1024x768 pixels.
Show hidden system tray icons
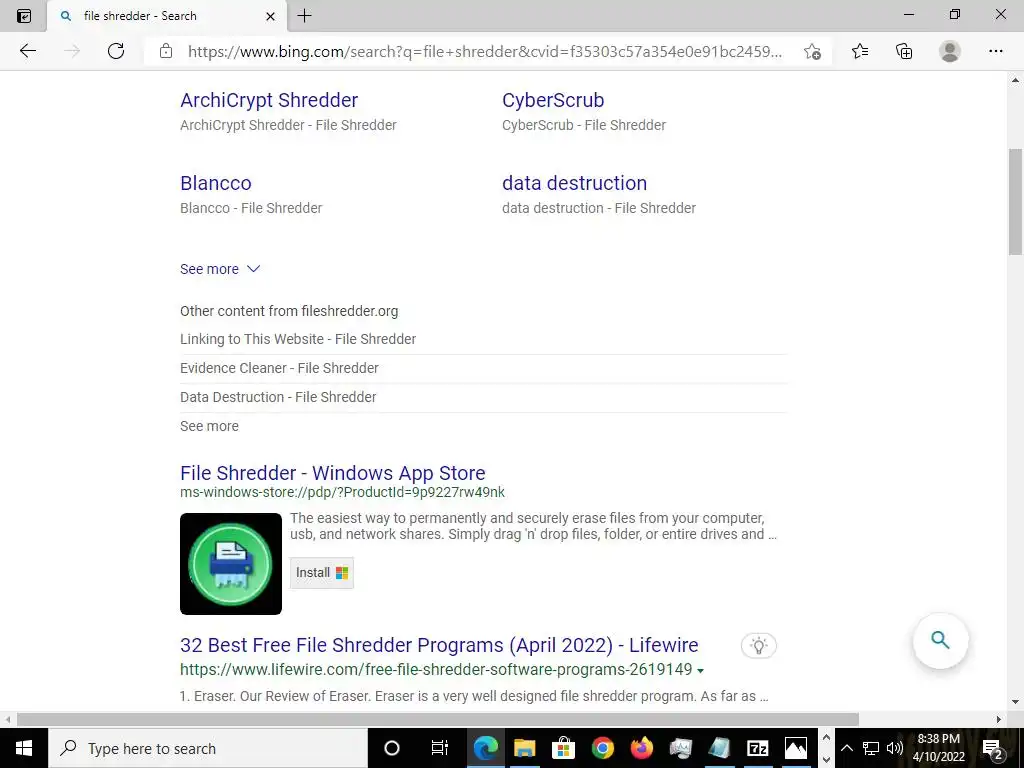pos(847,748)
